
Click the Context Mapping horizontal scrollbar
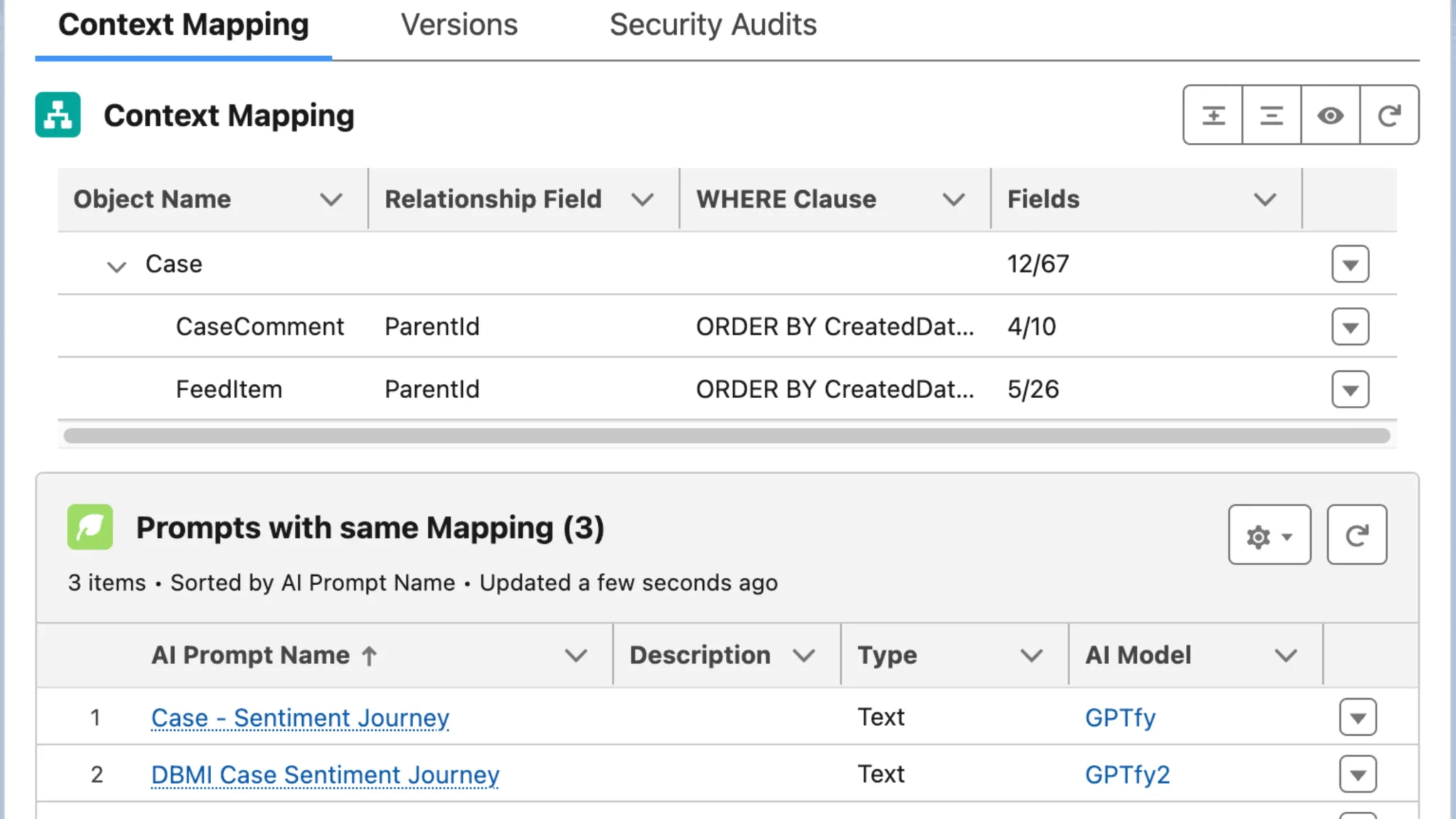[727, 436]
